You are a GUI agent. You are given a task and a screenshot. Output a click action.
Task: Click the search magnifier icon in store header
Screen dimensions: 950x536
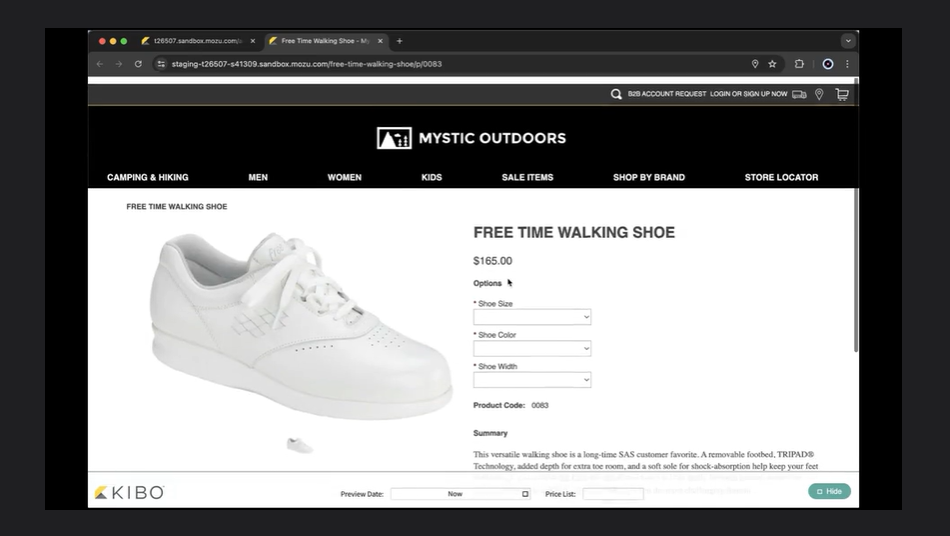(x=616, y=94)
